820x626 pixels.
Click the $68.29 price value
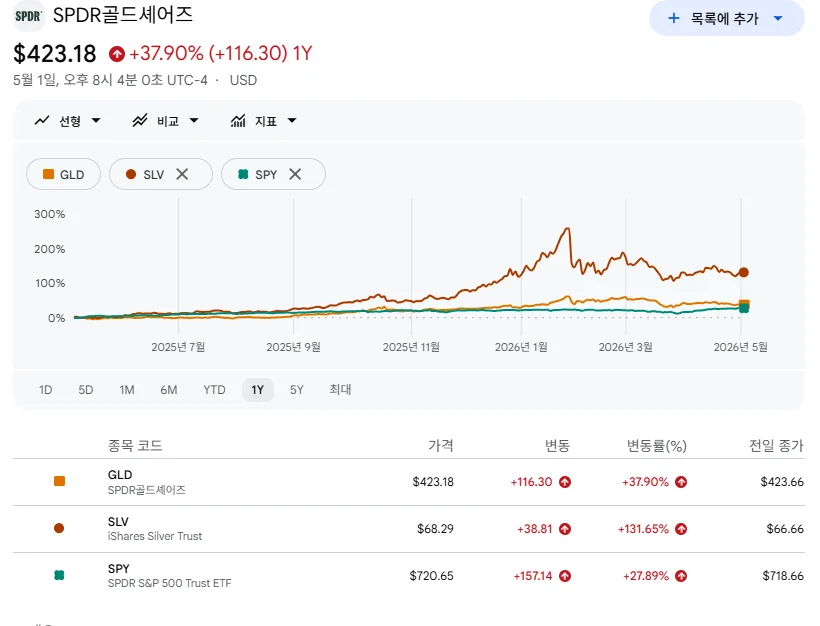tap(435, 529)
